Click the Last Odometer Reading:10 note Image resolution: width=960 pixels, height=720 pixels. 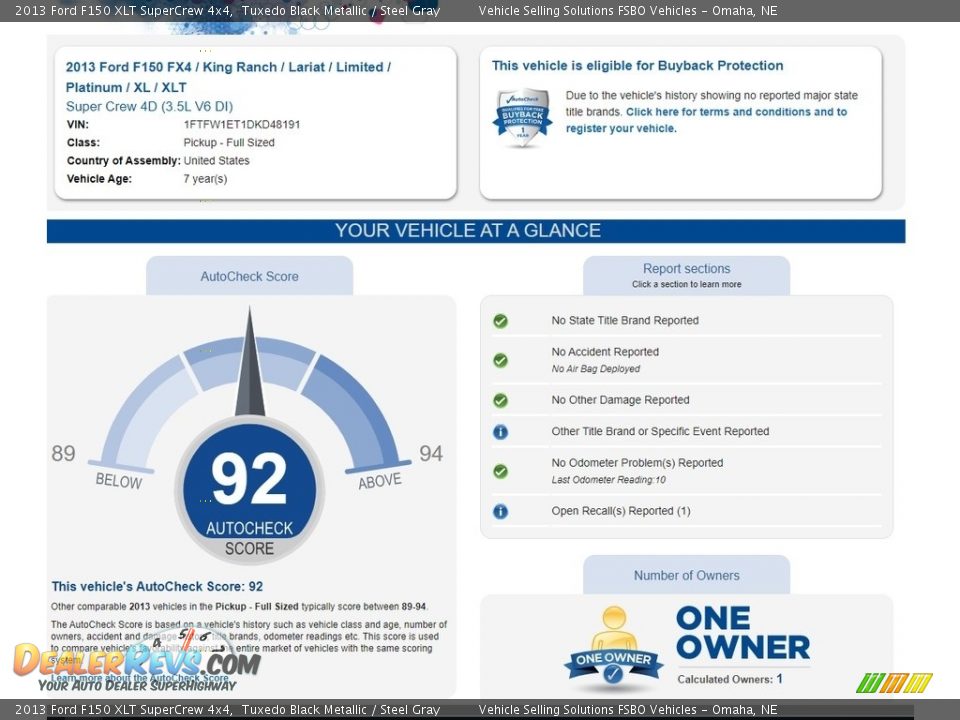click(x=609, y=480)
